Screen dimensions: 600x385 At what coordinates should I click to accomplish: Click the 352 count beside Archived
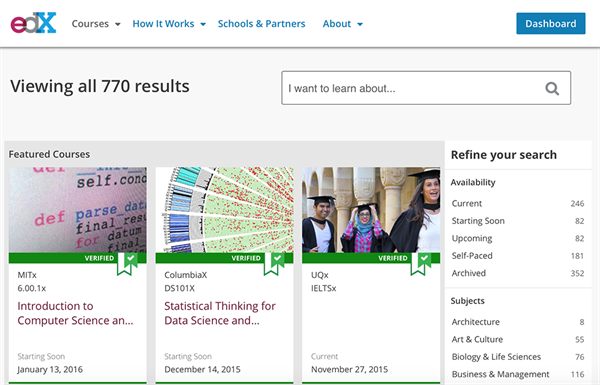tap(577, 273)
